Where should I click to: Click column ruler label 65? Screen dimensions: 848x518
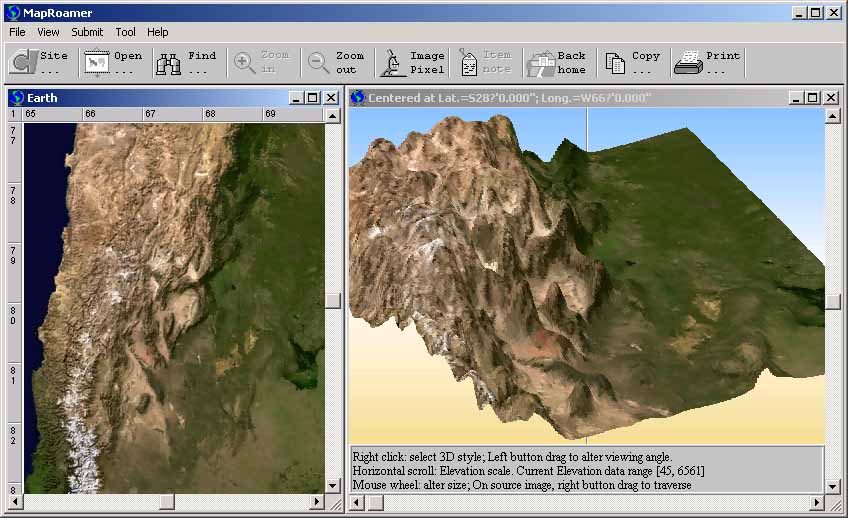click(30, 114)
